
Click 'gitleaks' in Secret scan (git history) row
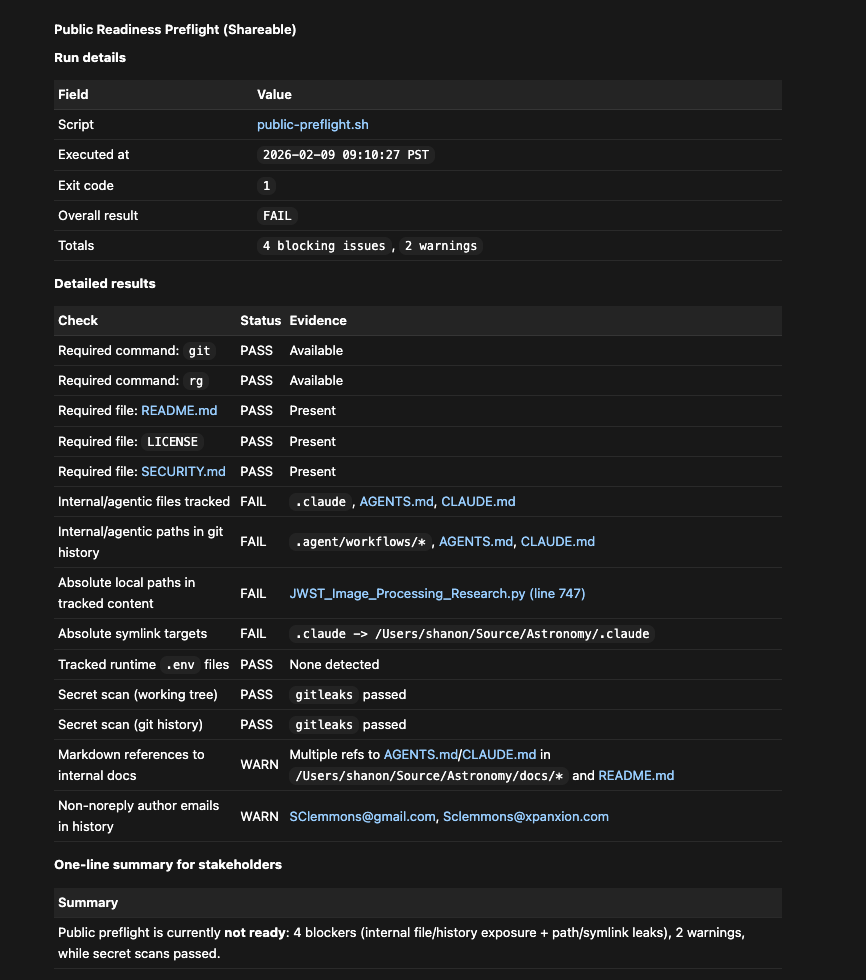(x=324, y=724)
